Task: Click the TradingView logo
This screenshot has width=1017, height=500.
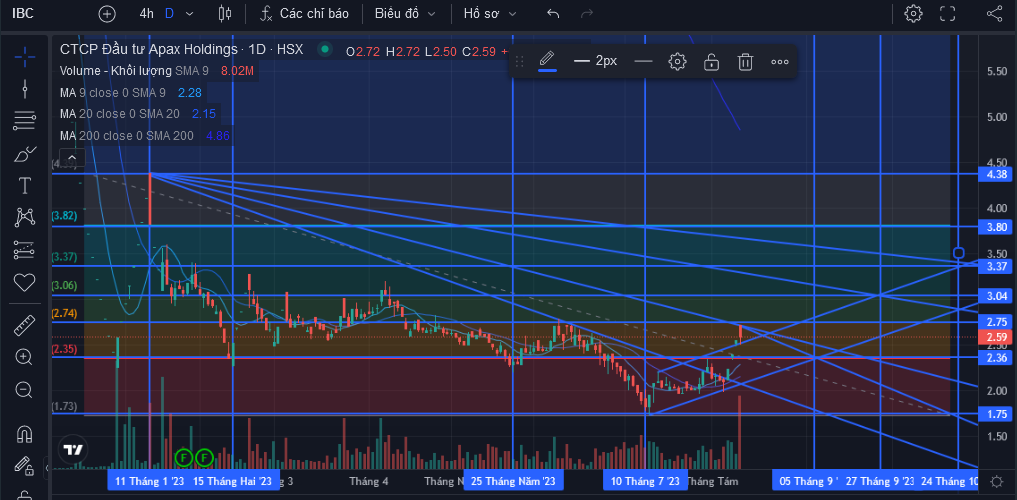Action: 72,450
